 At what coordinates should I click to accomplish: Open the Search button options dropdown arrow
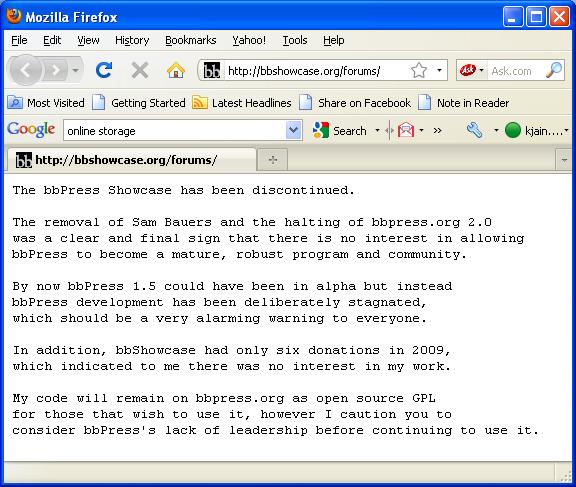point(377,130)
